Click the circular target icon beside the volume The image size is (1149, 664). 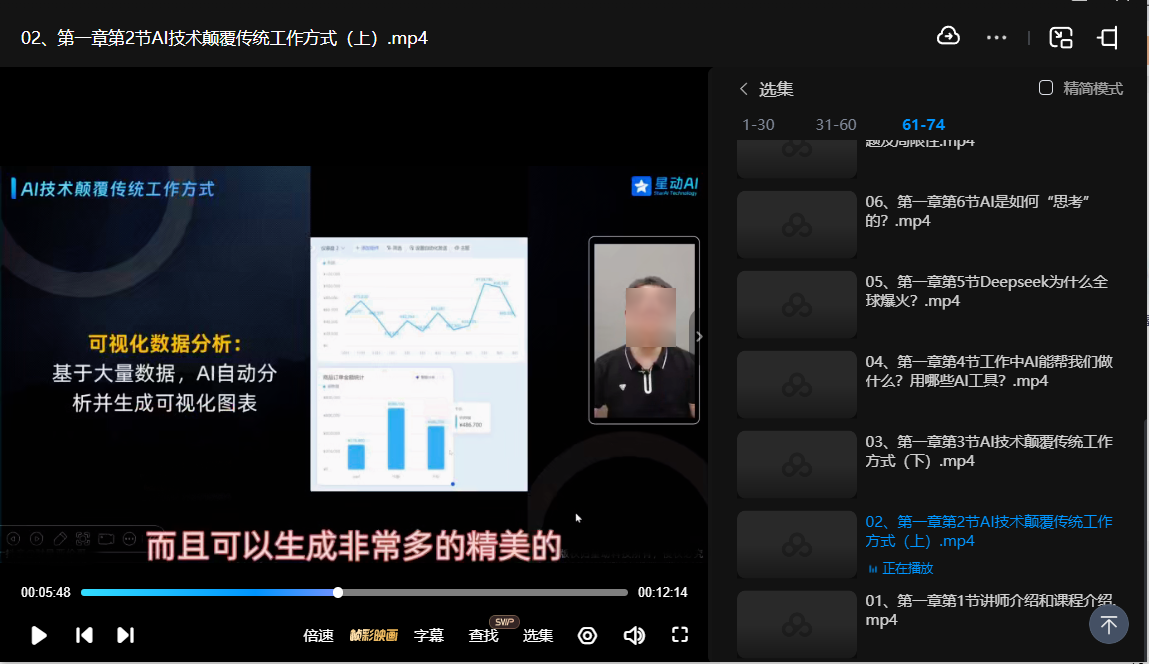(587, 635)
